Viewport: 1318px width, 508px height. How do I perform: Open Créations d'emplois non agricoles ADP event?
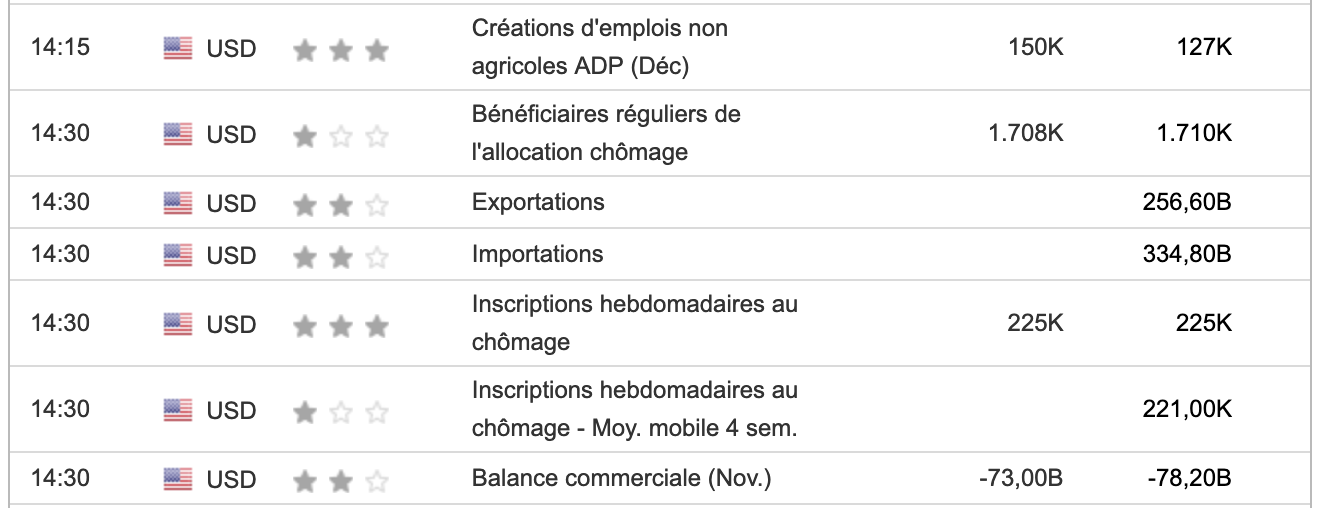599,48
